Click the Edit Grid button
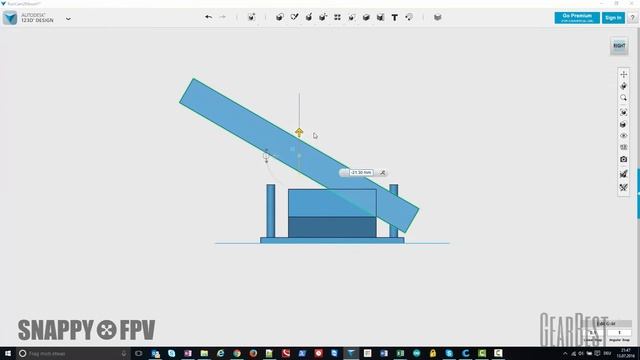 pyautogui.click(x=606, y=323)
